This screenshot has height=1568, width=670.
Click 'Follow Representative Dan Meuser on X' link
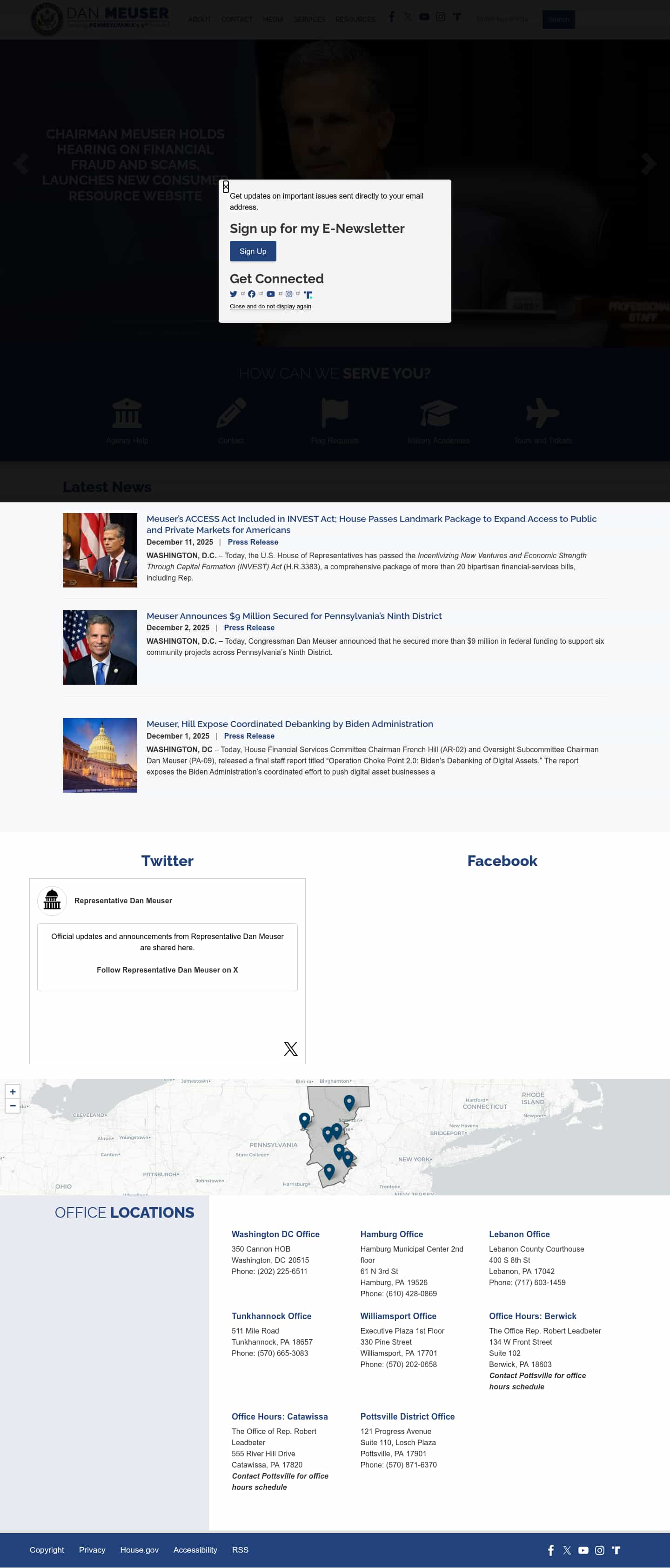point(167,970)
